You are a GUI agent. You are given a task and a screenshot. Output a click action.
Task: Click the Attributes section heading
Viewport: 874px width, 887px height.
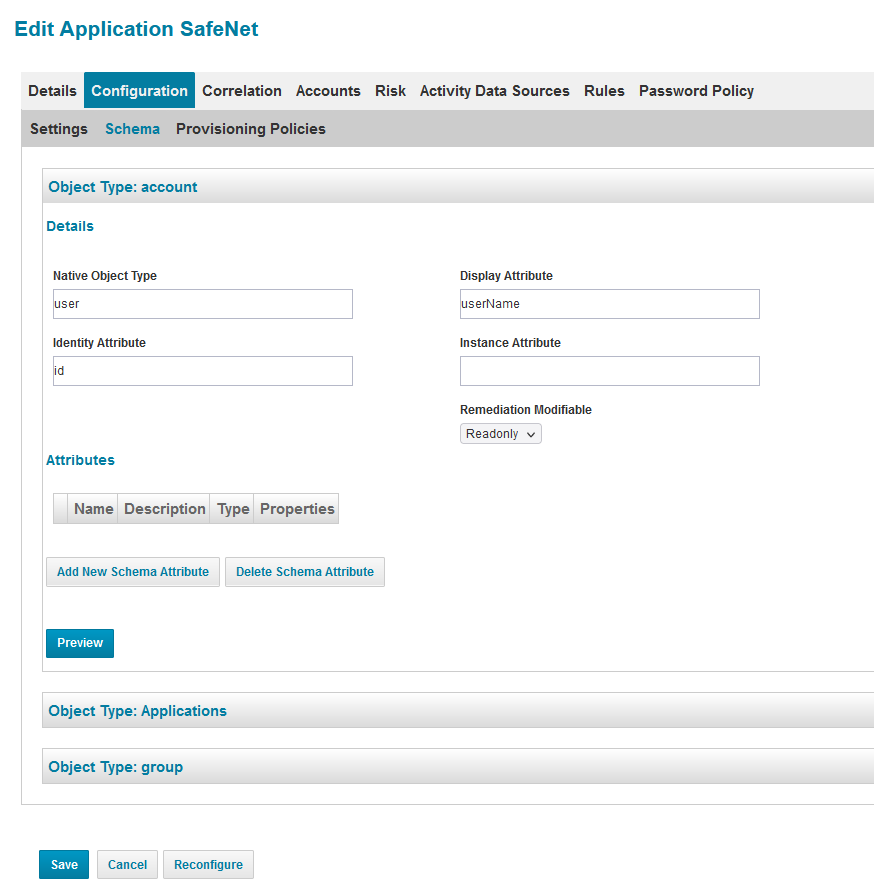pyautogui.click(x=80, y=460)
